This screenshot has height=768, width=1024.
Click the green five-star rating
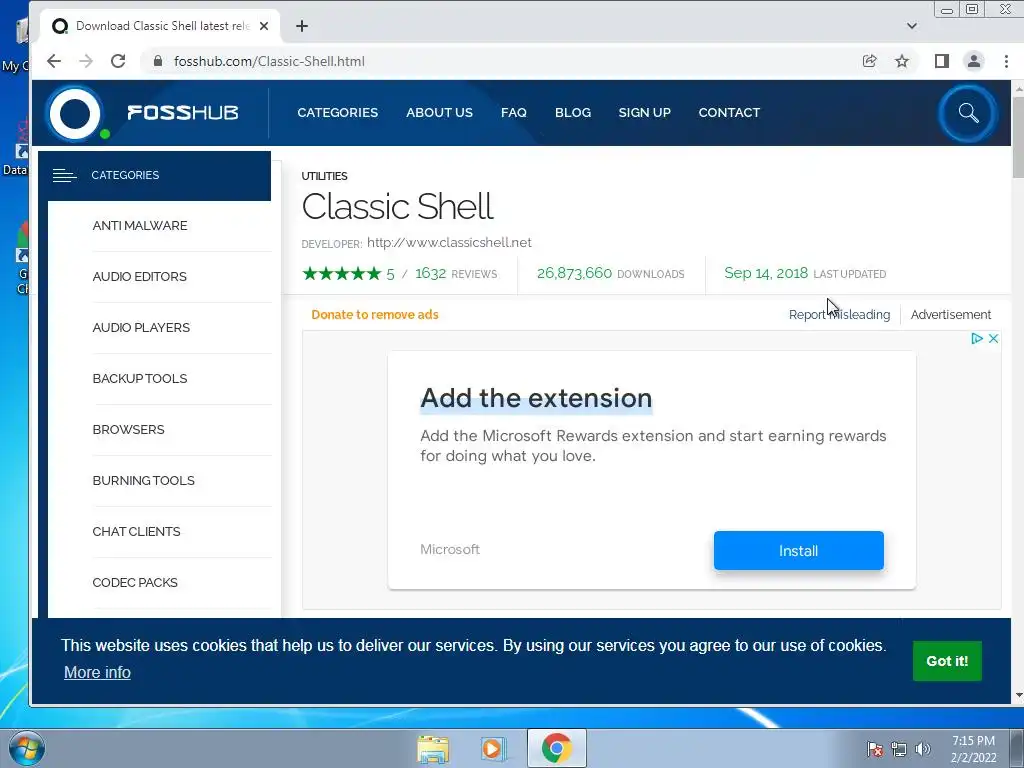coord(342,274)
